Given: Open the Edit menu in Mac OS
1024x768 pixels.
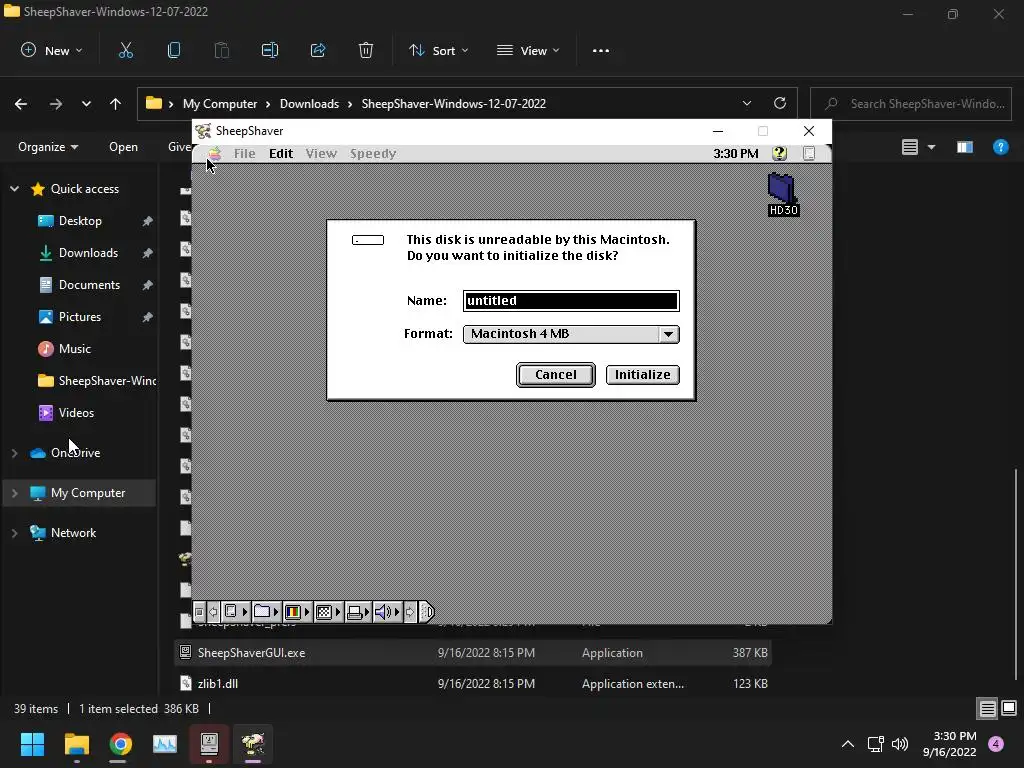Looking at the screenshot, I should pyautogui.click(x=281, y=153).
